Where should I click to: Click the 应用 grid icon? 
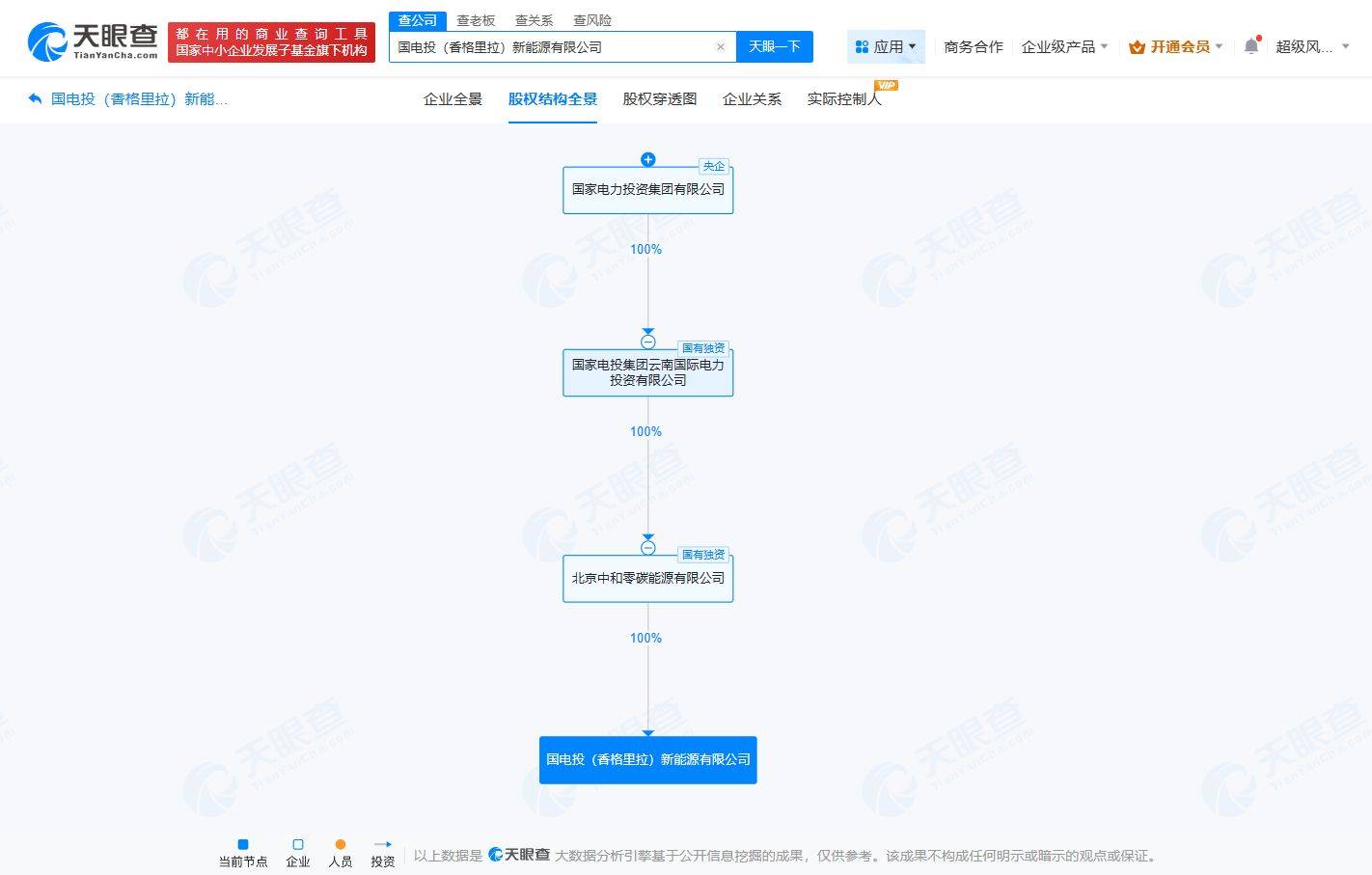pos(862,46)
